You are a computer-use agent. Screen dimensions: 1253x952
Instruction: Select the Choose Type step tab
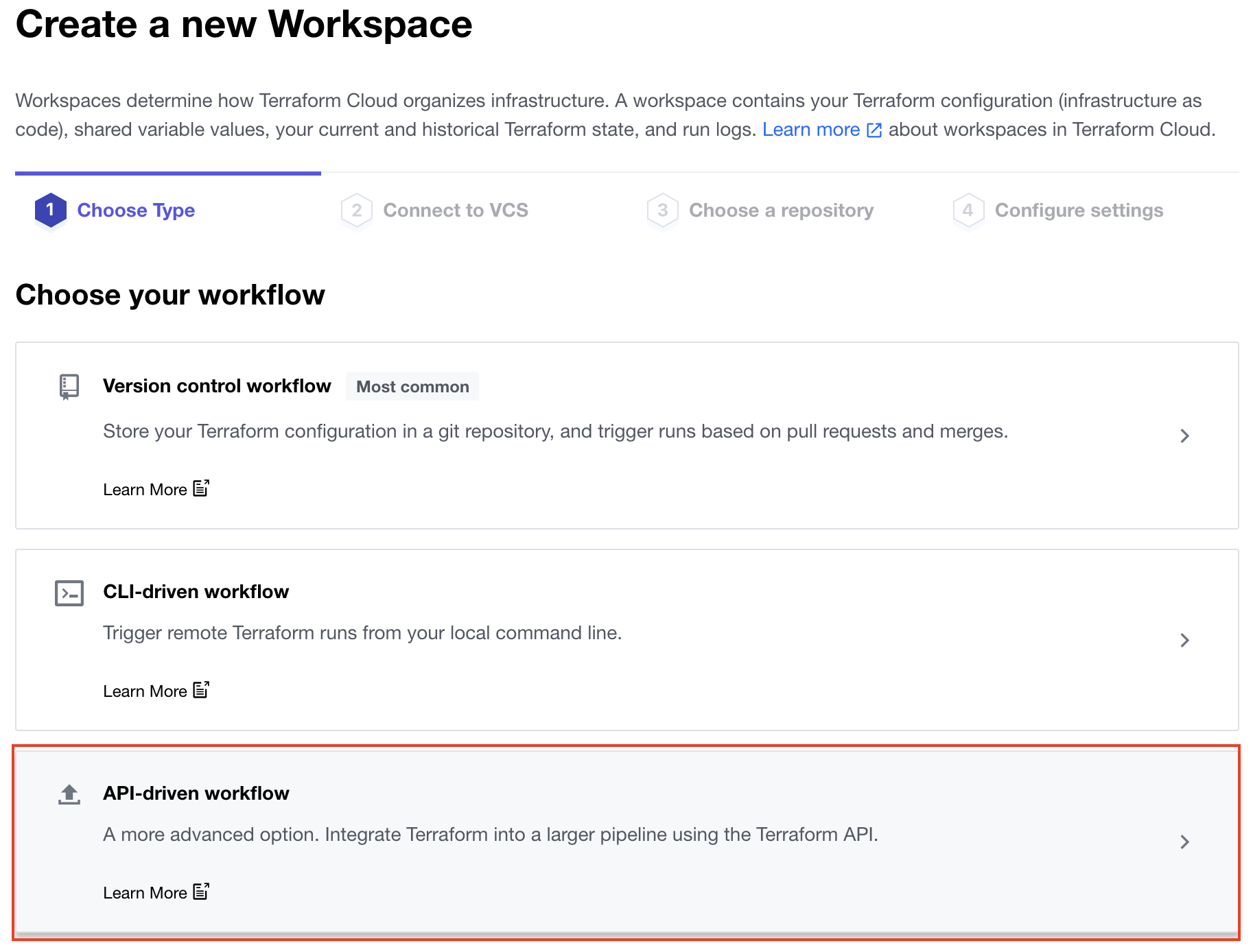click(x=136, y=211)
